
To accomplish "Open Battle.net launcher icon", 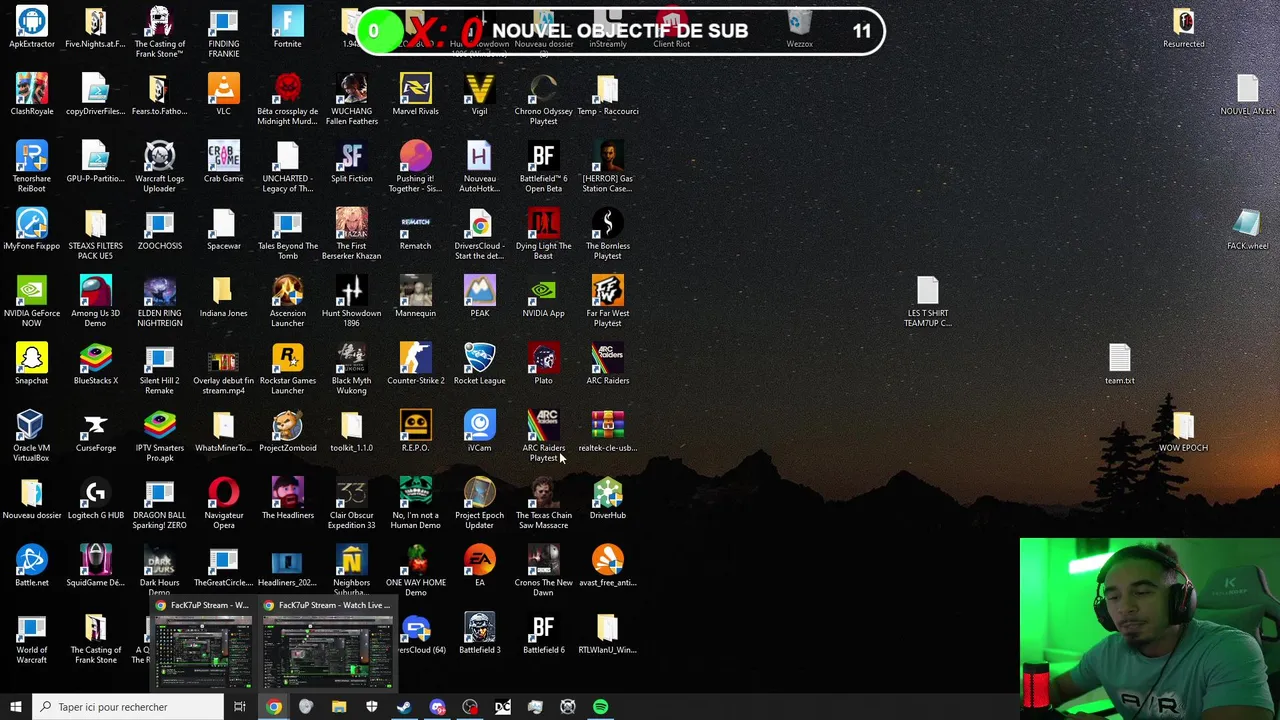I will pos(32,564).
